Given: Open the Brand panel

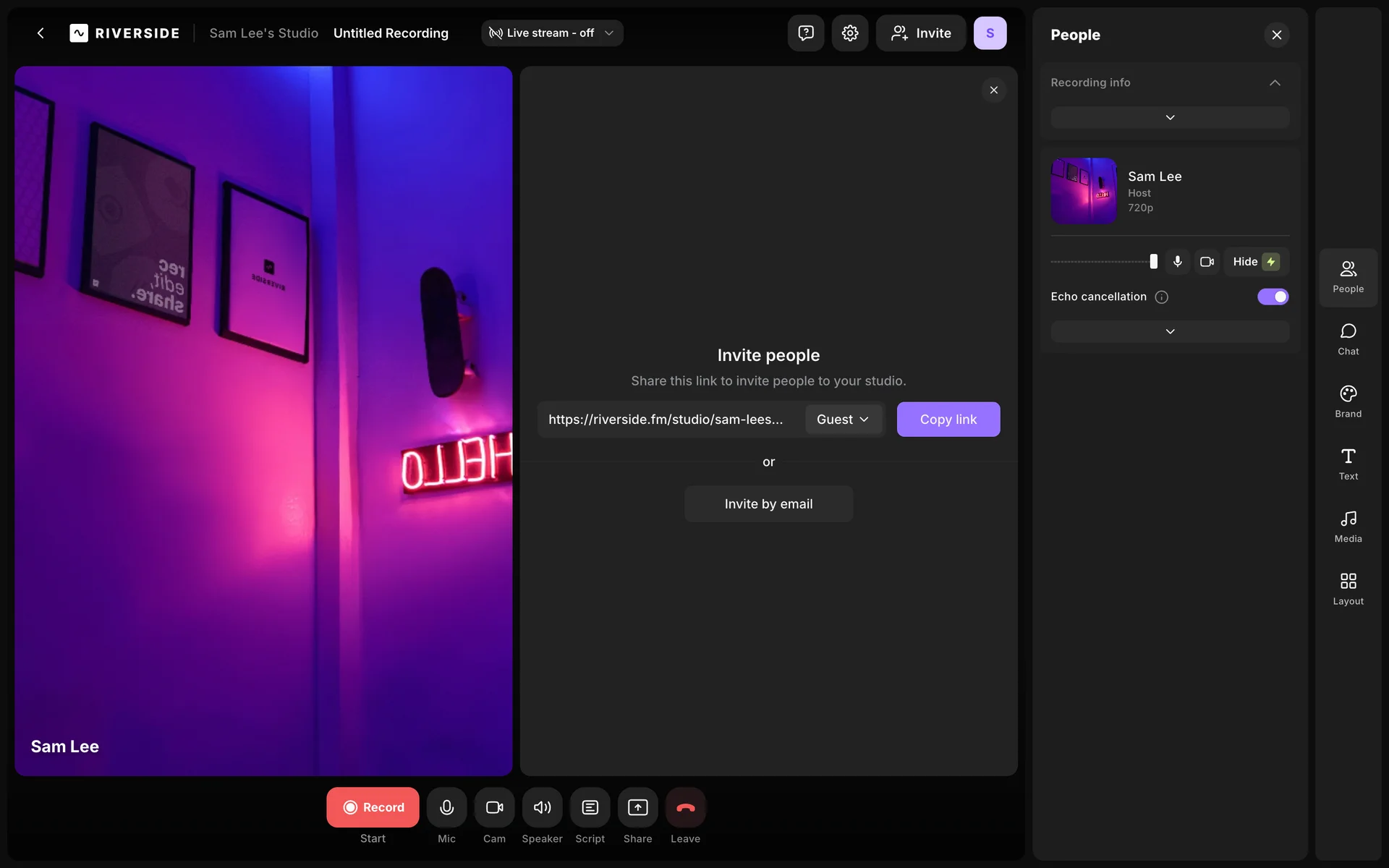Looking at the screenshot, I should click(x=1348, y=401).
